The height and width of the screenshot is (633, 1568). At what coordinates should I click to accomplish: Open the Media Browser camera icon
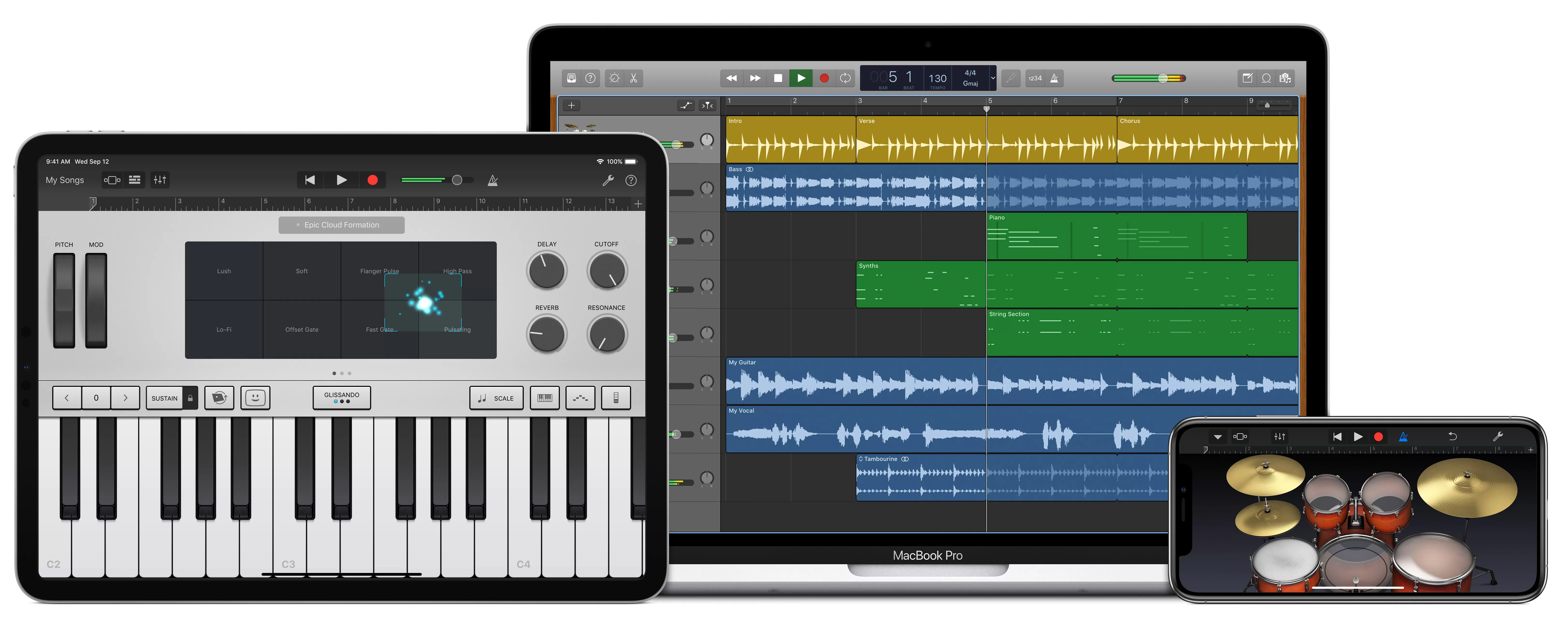(x=1285, y=78)
